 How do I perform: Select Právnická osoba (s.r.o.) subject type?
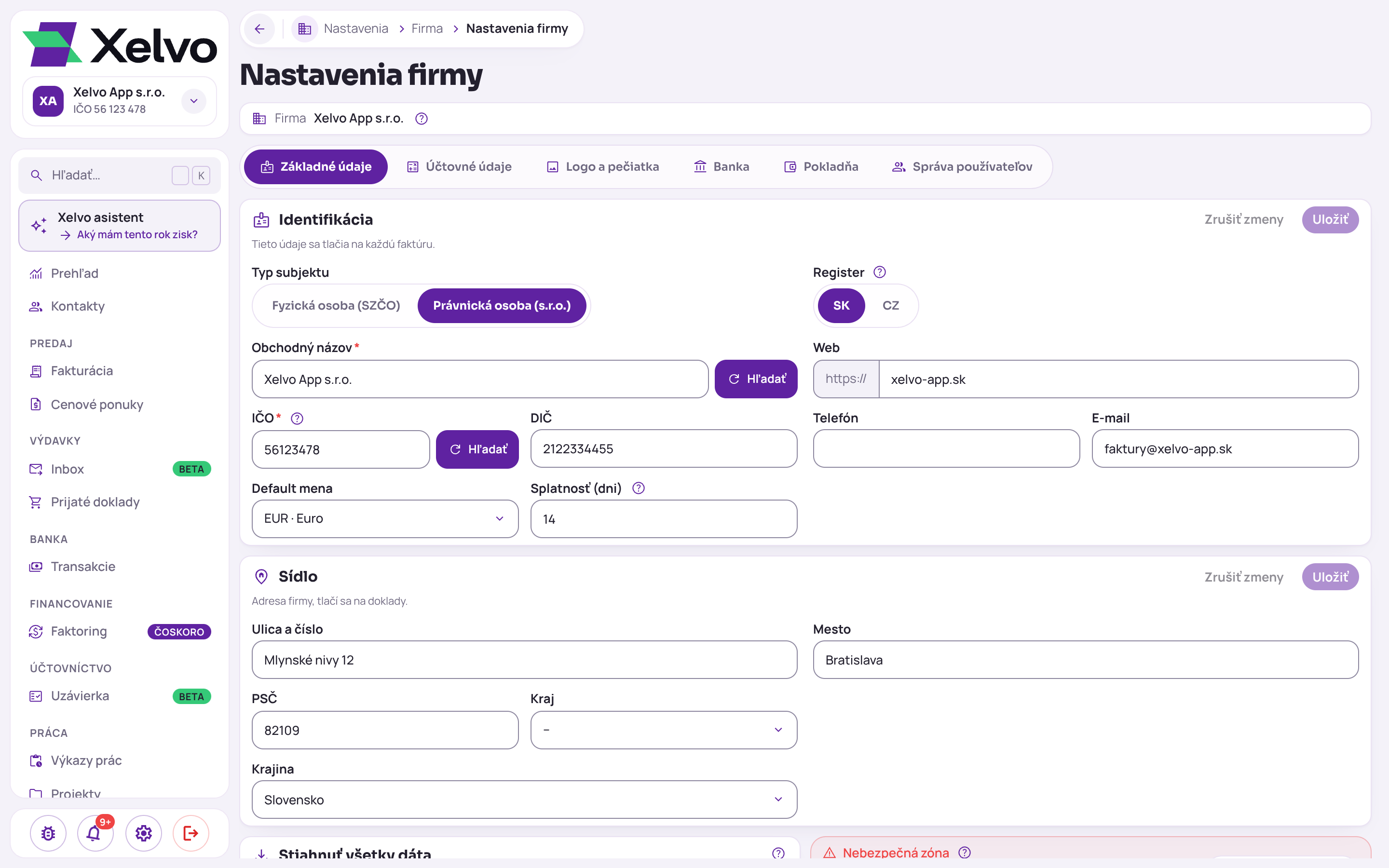pyautogui.click(x=502, y=305)
